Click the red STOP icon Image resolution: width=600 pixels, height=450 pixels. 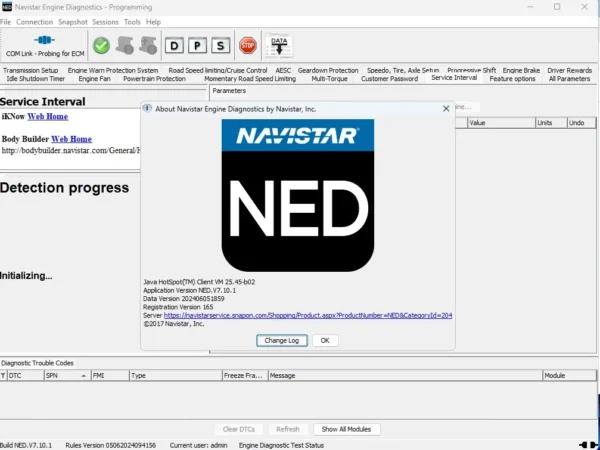(x=248, y=46)
